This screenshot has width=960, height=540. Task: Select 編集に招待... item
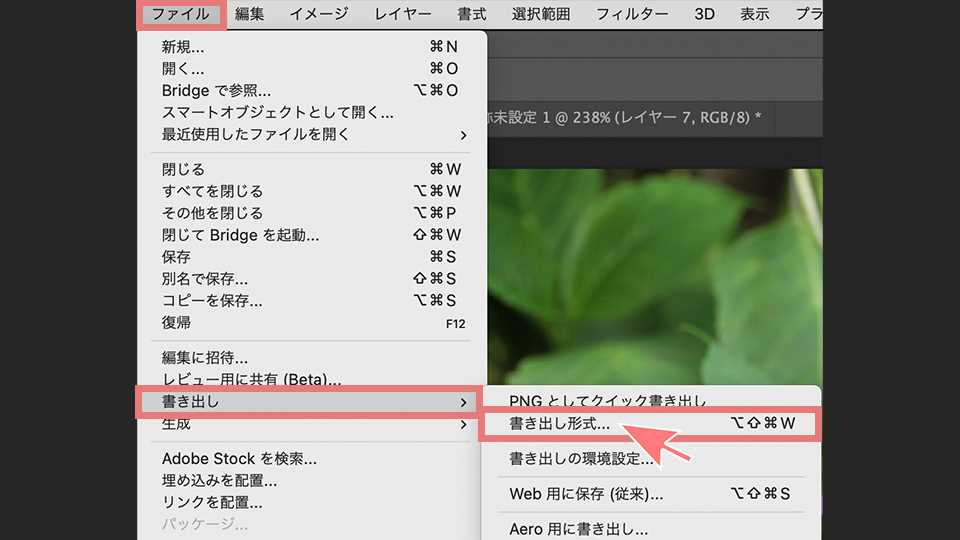pyautogui.click(x=312, y=358)
